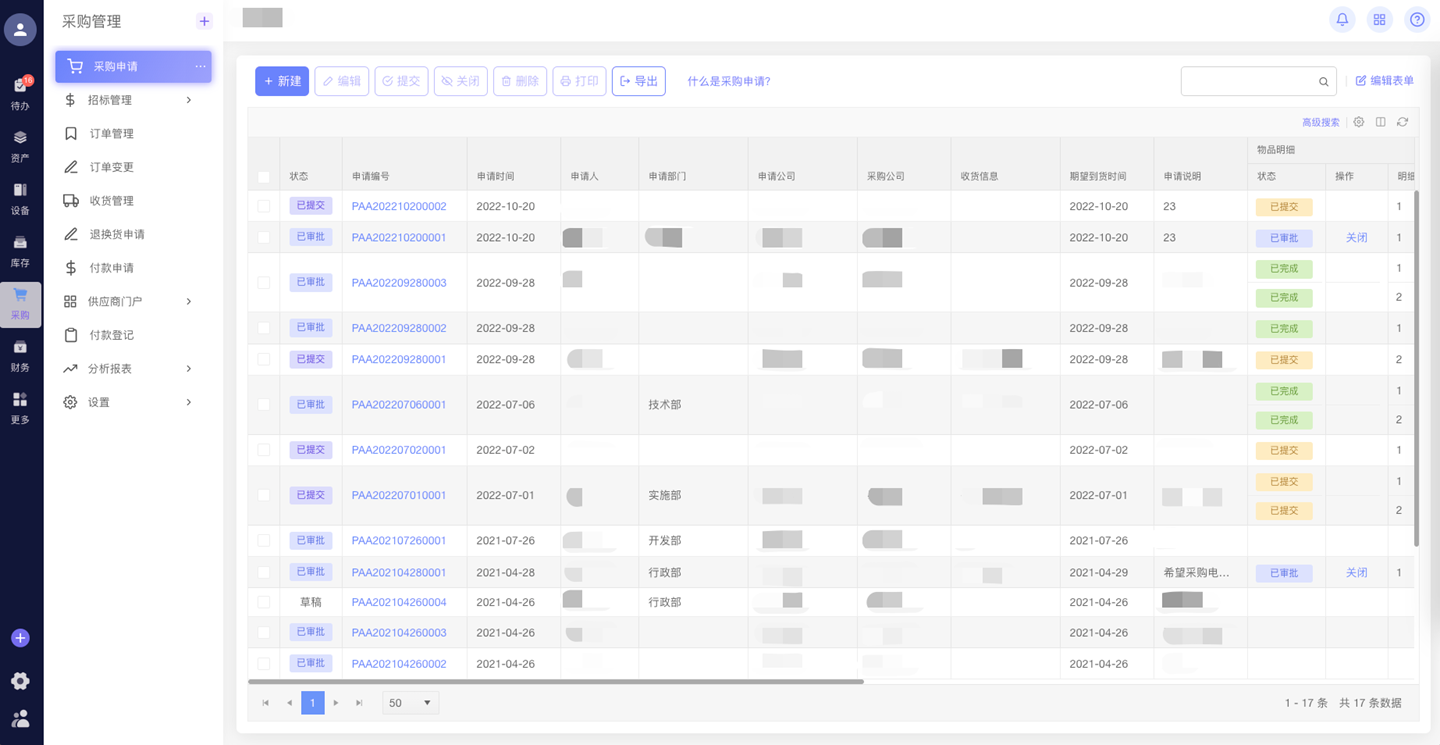The image size is (1440, 745).
Task: Expand the 分析报表 submenu
Action: tap(189, 369)
